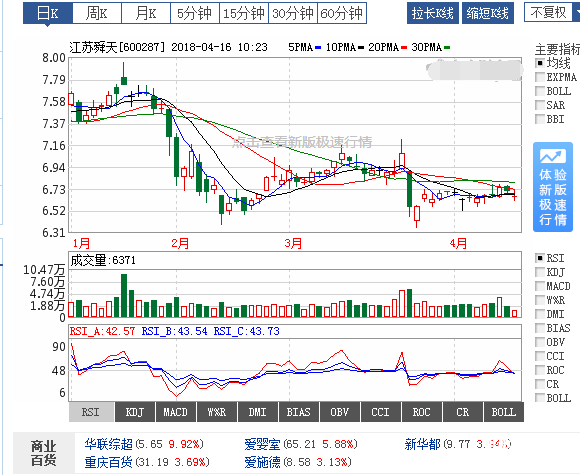
Task: Open the RSI bottom indicator tab
Action: pyautogui.click(x=91, y=412)
